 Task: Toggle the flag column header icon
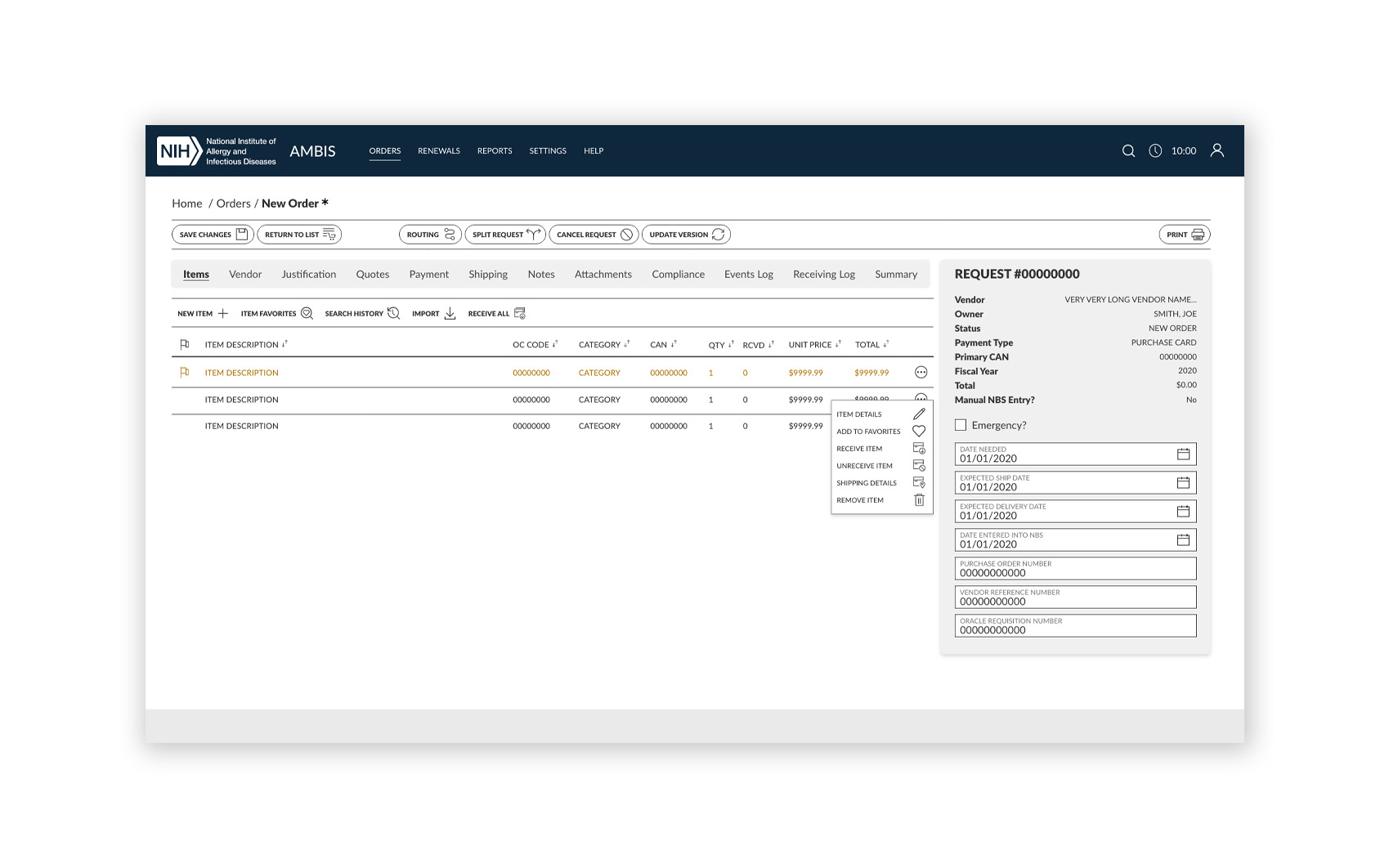[185, 345]
